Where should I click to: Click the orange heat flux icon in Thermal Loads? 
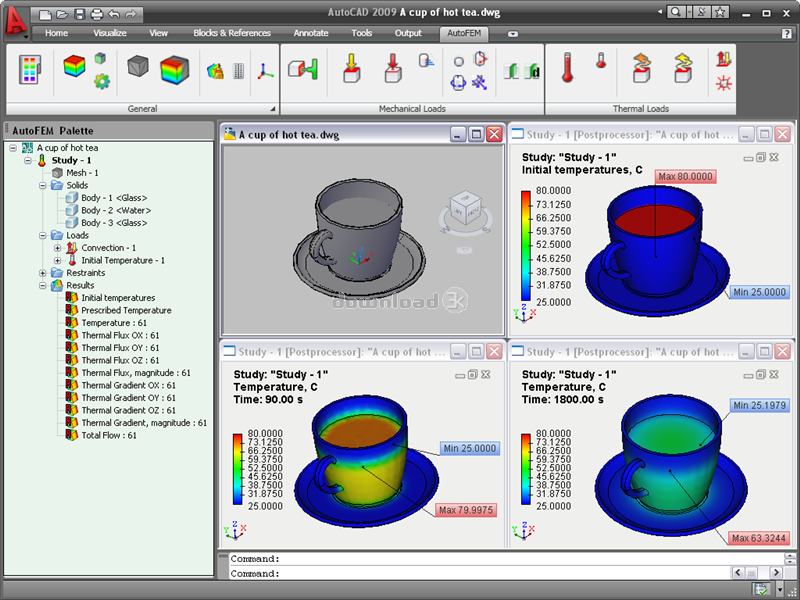click(x=641, y=67)
